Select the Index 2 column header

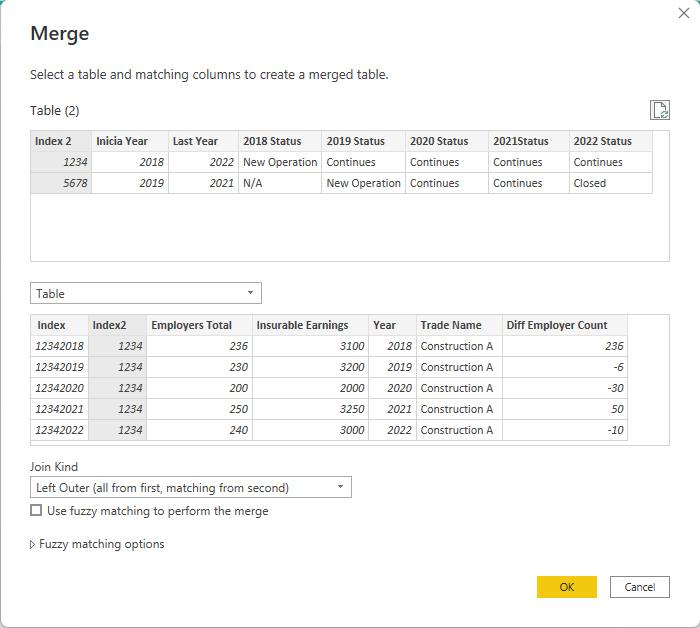61,141
